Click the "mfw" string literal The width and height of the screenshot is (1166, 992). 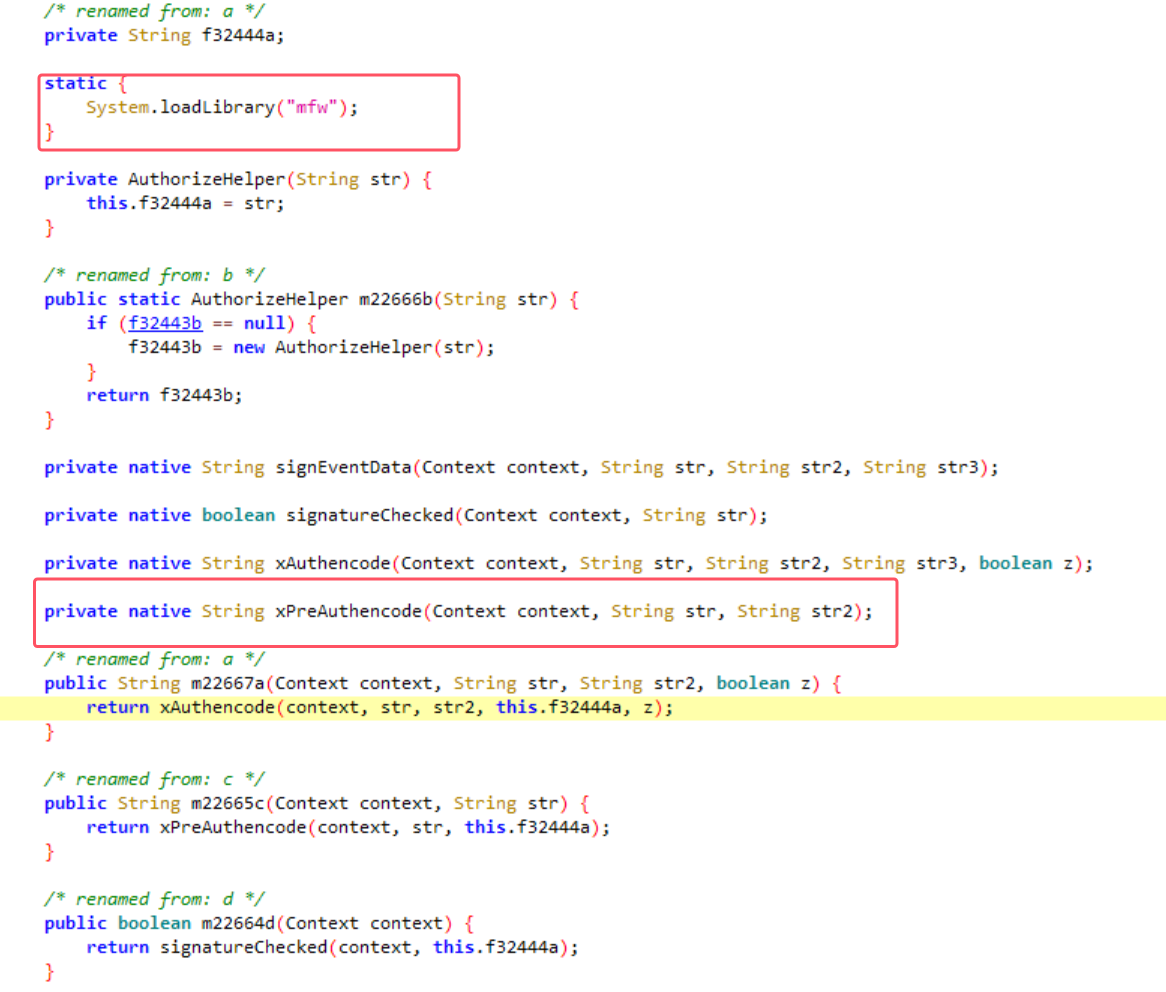point(312,108)
